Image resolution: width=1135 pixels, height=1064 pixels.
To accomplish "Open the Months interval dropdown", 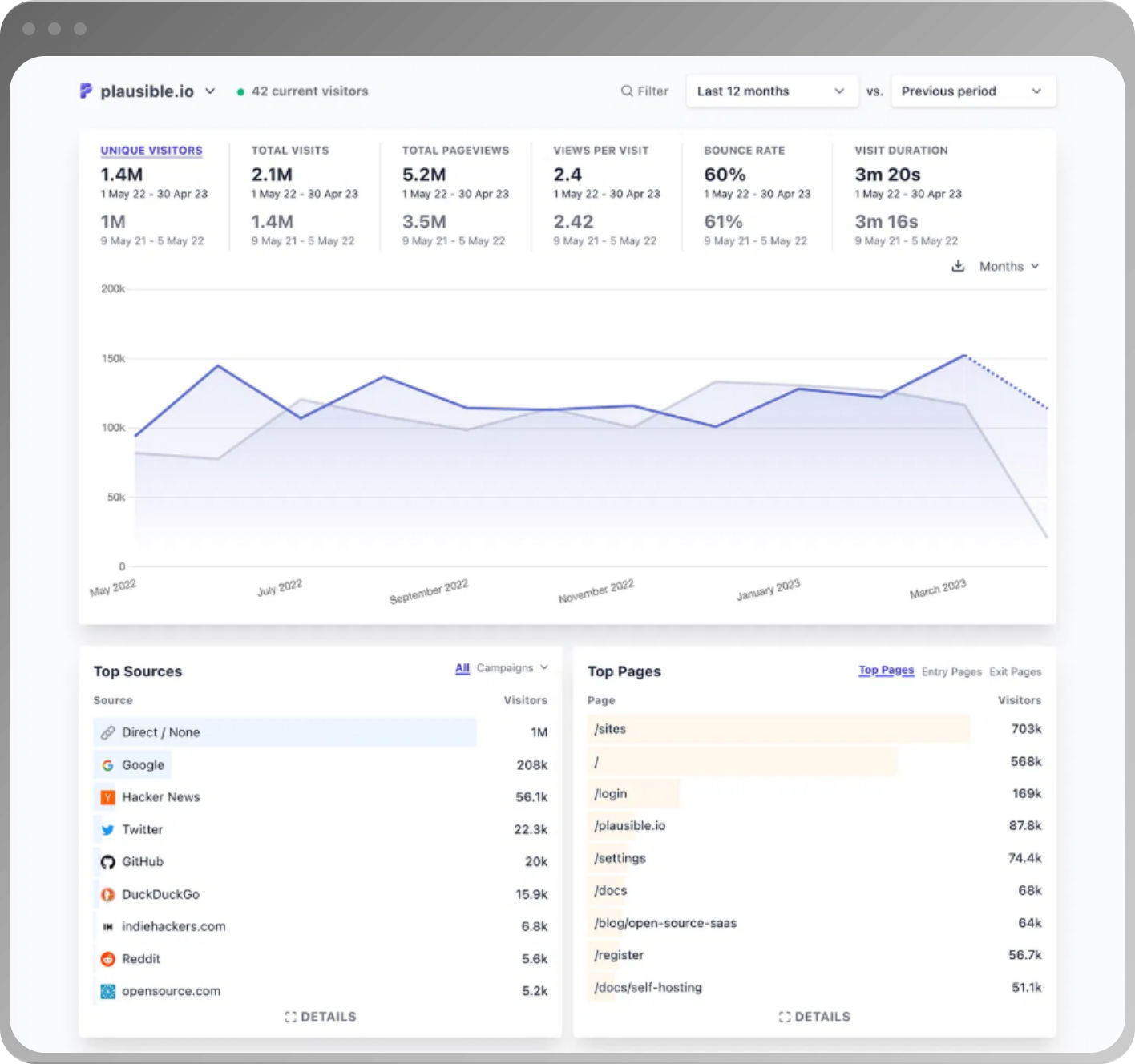I will tap(1009, 266).
